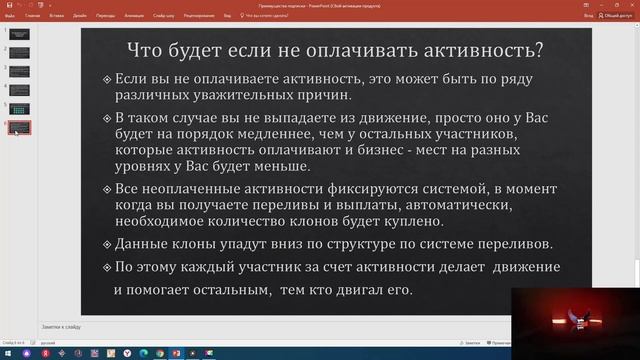Open the last colorful taskbar icon
640x360 pixels.
(209, 353)
